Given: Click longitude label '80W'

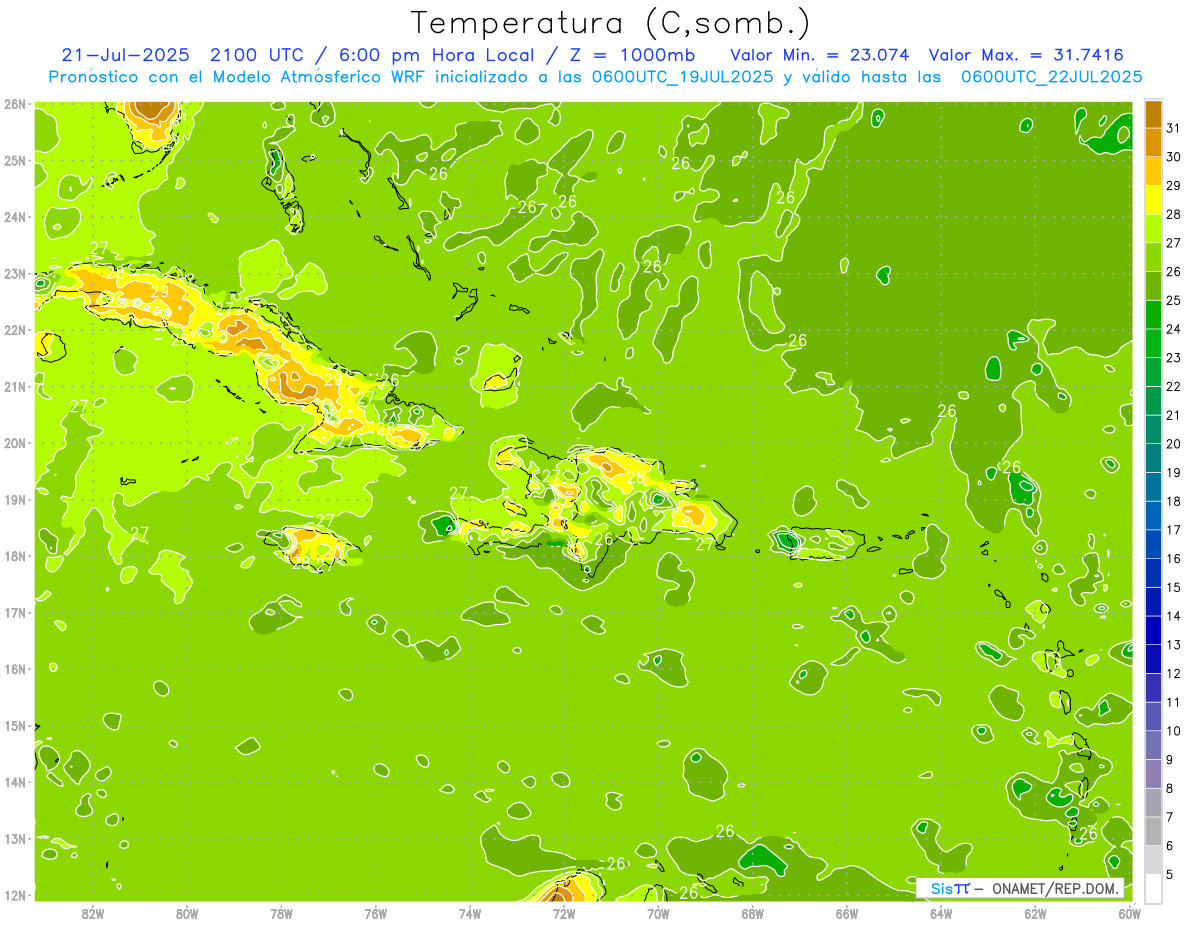Looking at the screenshot, I should pyautogui.click(x=187, y=913).
